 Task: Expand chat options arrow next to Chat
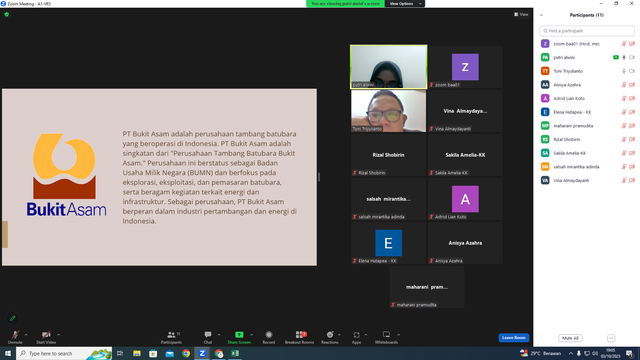click(x=219, y=335)
